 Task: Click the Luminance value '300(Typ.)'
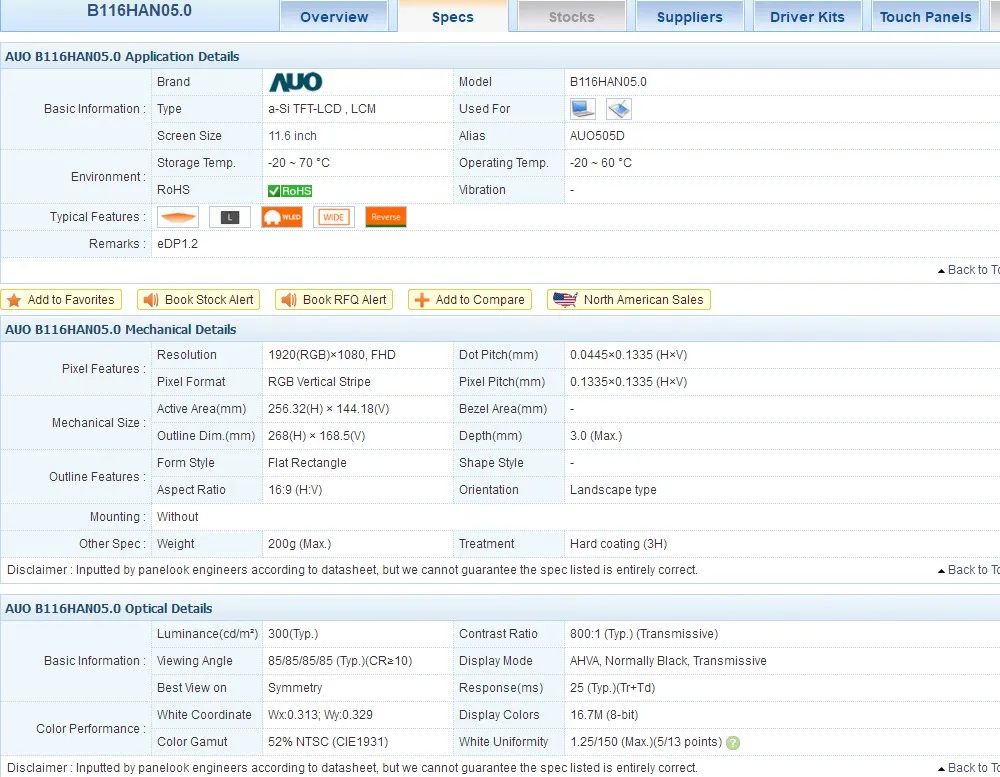coord(293,633)
